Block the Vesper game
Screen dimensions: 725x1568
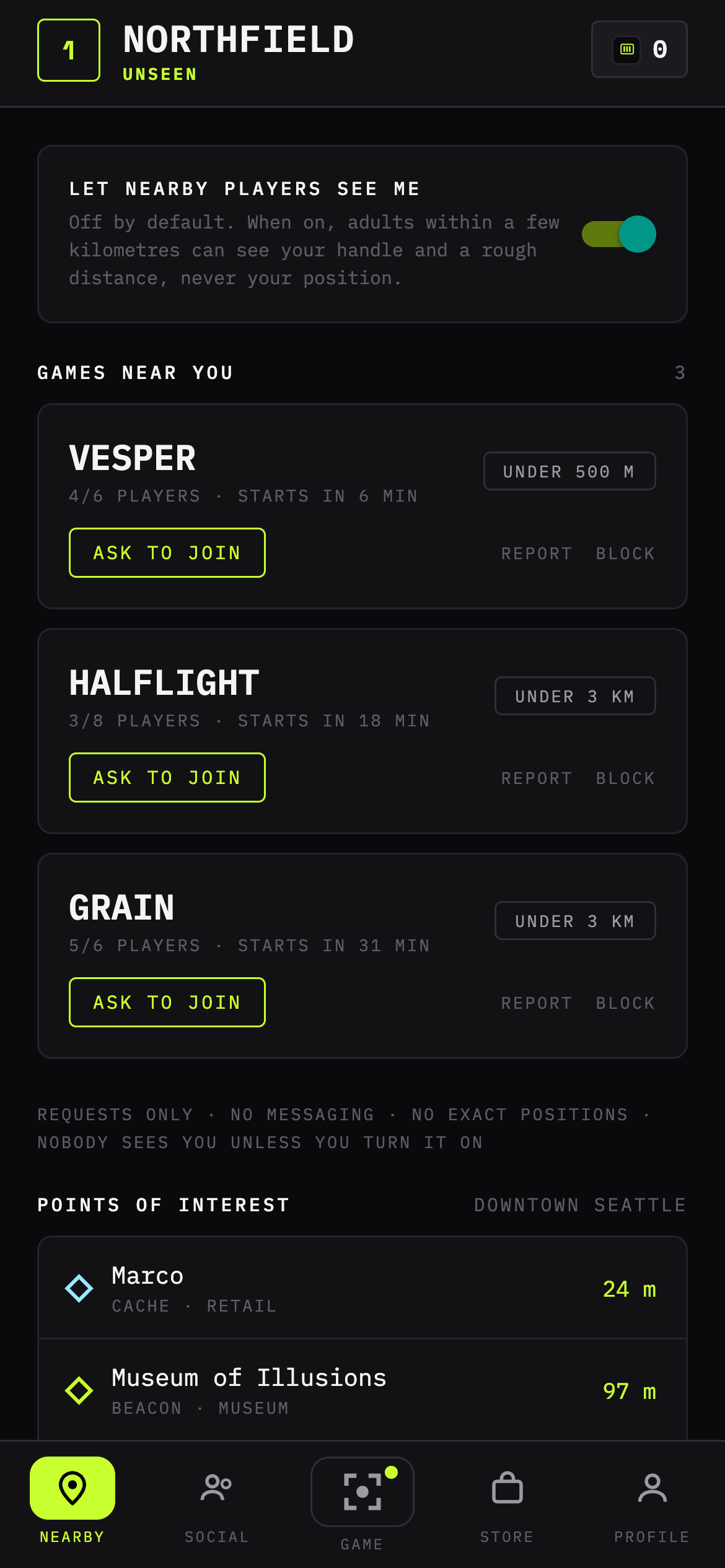point(626,554)
